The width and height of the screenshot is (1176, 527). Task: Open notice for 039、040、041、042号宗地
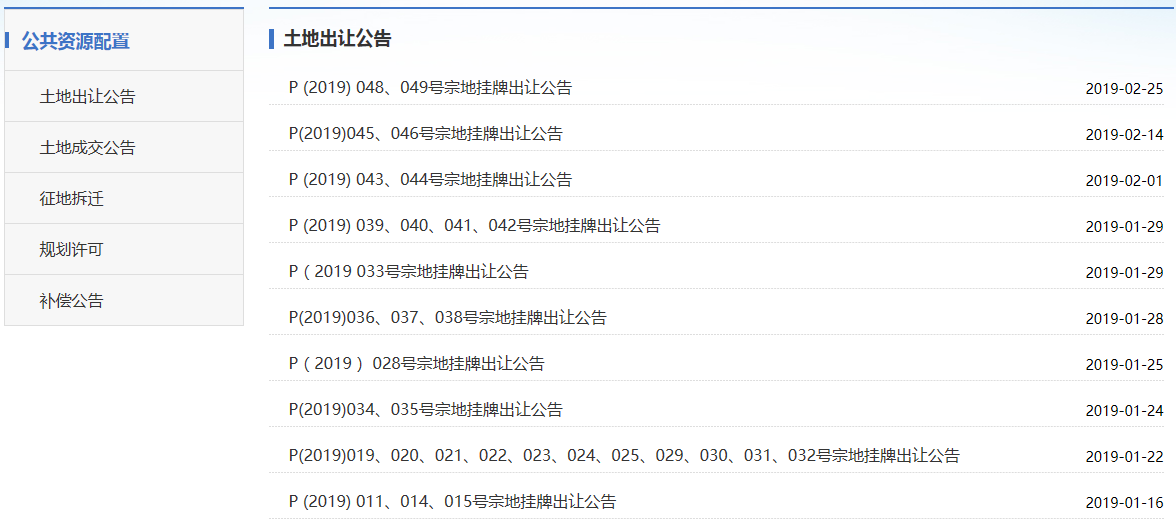point(474,226)
